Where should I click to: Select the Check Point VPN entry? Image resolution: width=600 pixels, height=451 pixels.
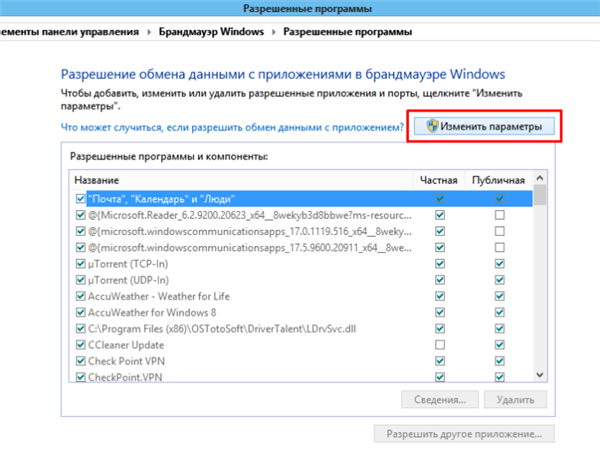(126, 361)
